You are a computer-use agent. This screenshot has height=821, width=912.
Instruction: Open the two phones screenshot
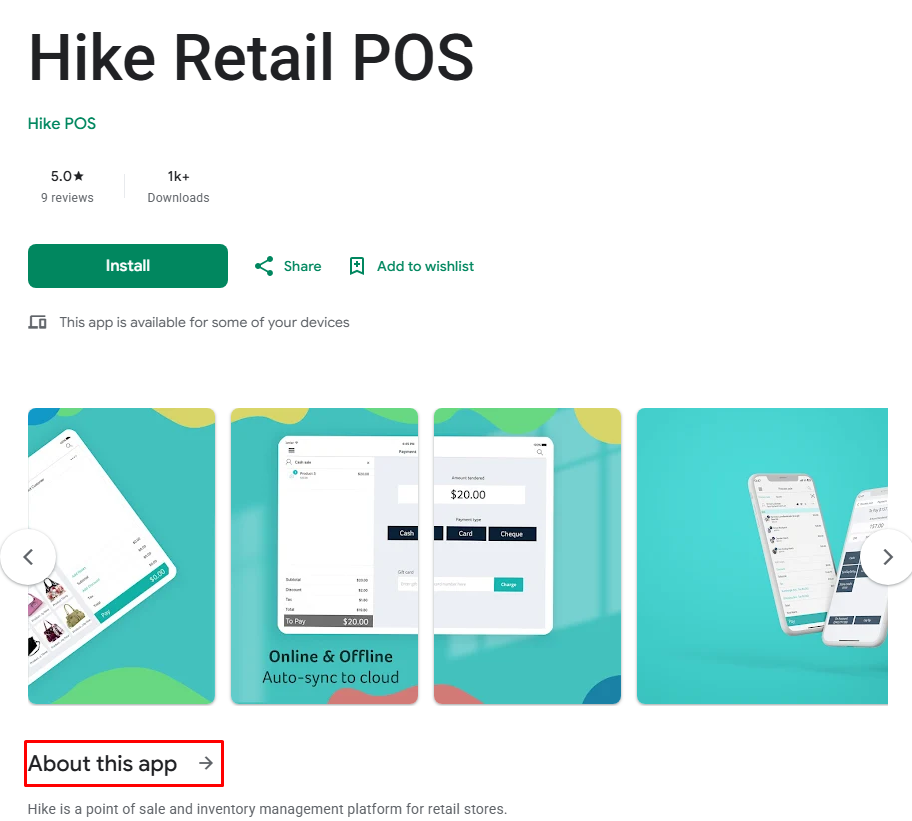click(x=763, y=556)
